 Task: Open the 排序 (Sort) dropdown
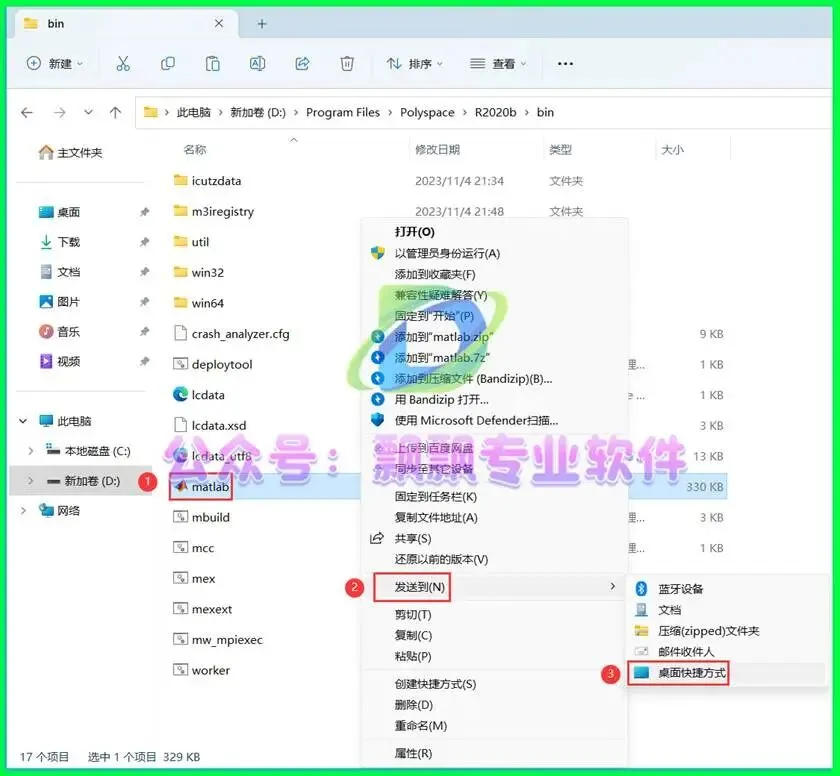[x=415, y=64]
